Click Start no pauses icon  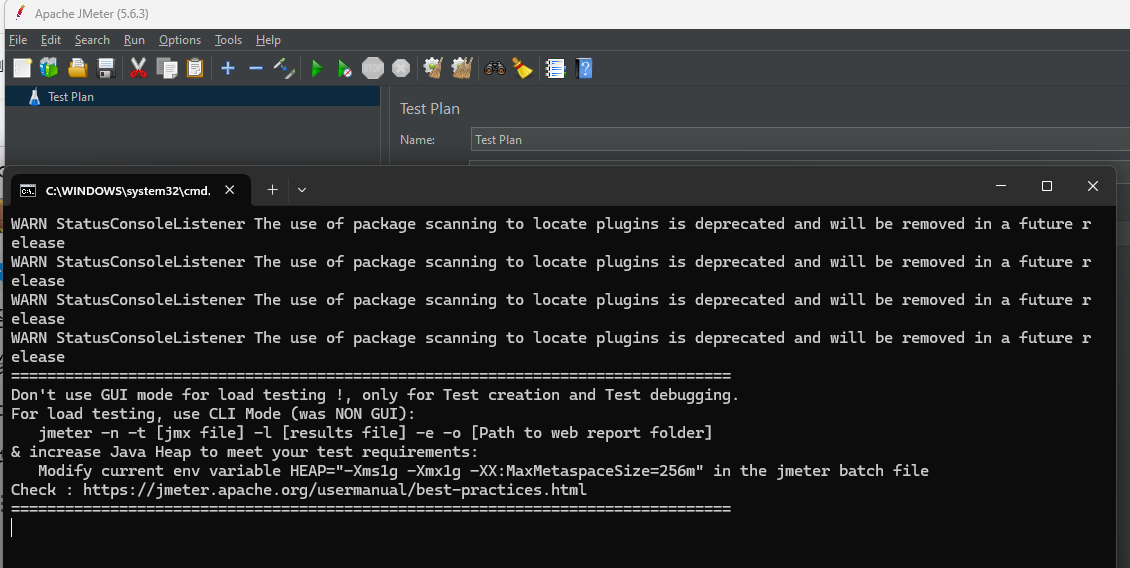tap(344, 68)
